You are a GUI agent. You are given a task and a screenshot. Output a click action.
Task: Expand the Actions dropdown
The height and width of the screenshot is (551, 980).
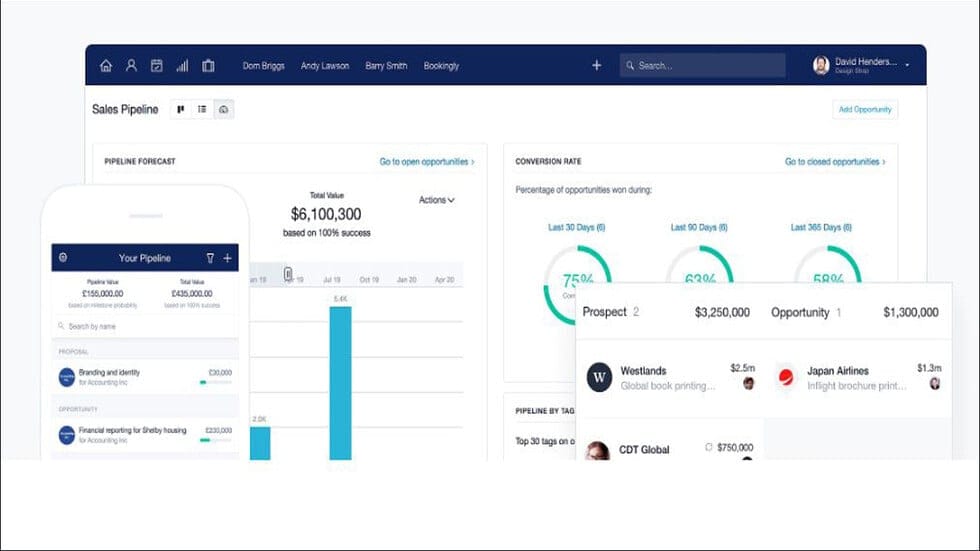coord(436,200)
